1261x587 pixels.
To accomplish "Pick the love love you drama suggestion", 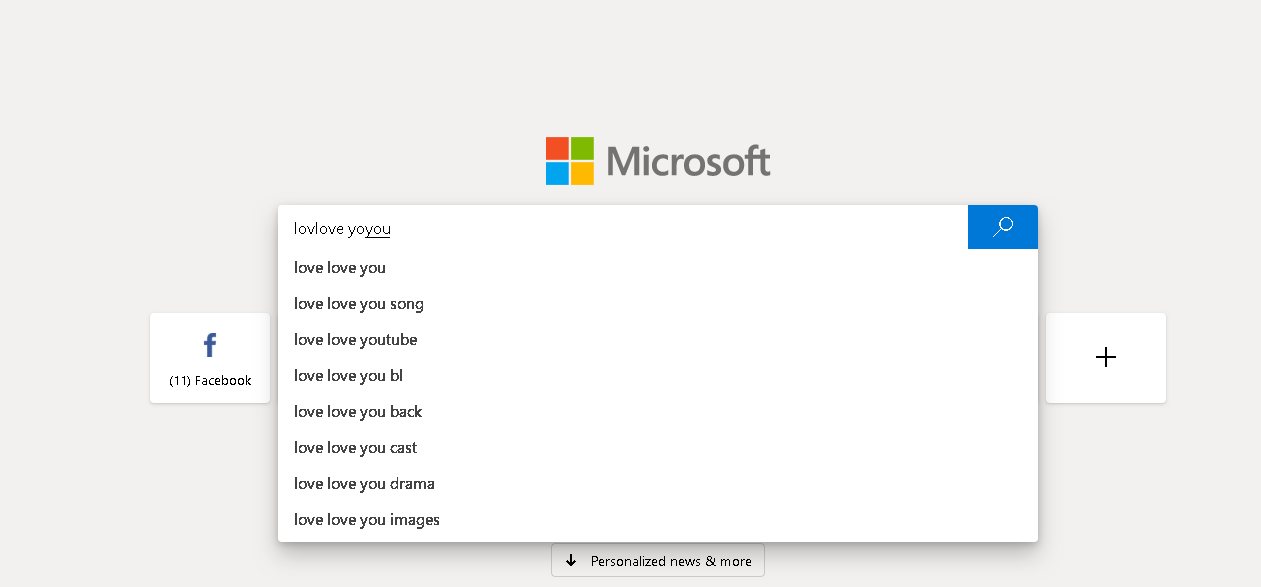I will tap(364, 483).
